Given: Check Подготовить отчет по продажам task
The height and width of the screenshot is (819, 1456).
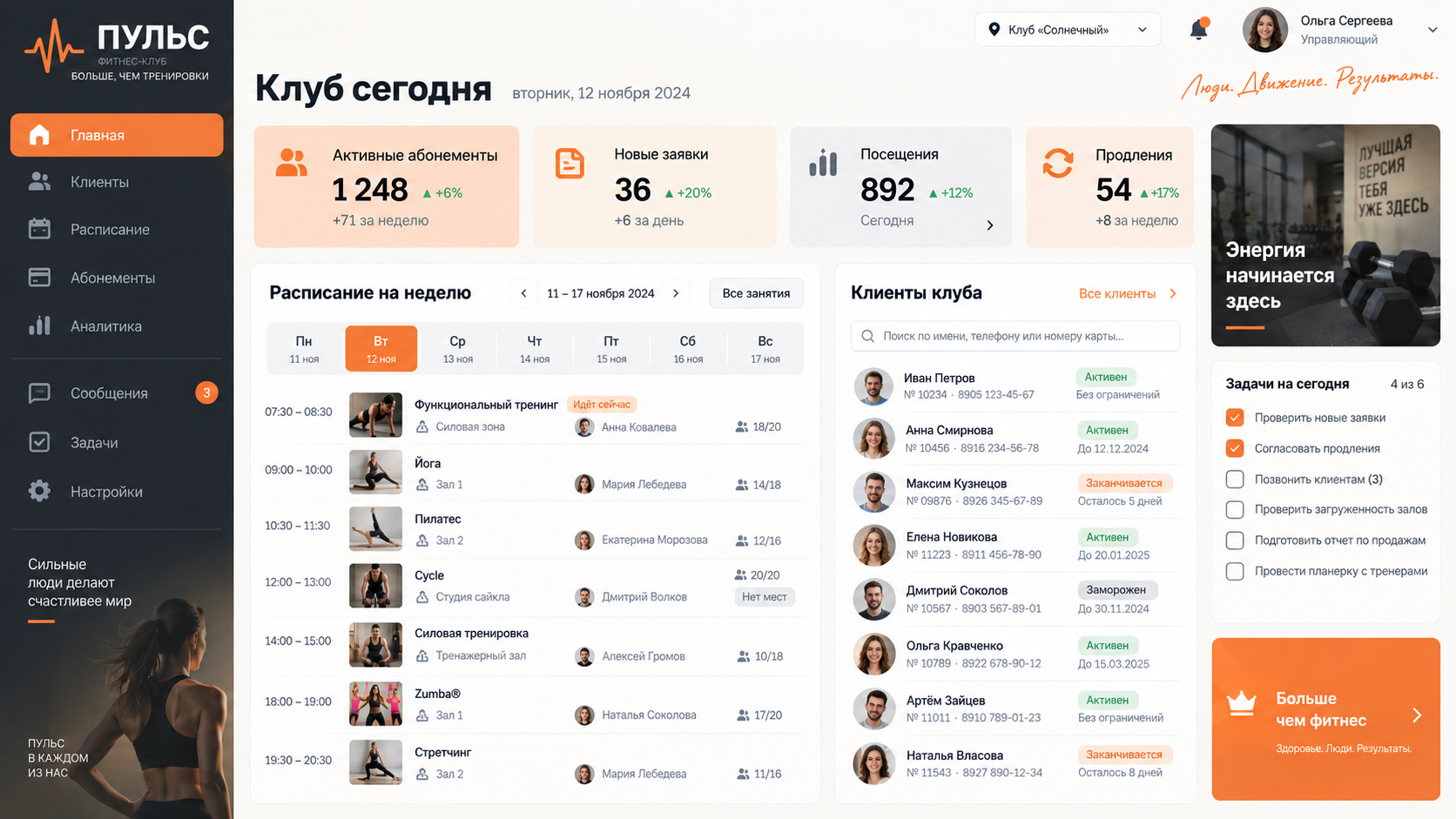Looking at the screenshot, I should [x=1235, y=540].
